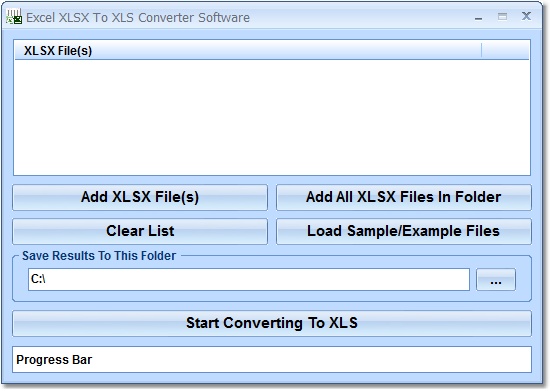Load Sample/Example Files

coord(404,231)
